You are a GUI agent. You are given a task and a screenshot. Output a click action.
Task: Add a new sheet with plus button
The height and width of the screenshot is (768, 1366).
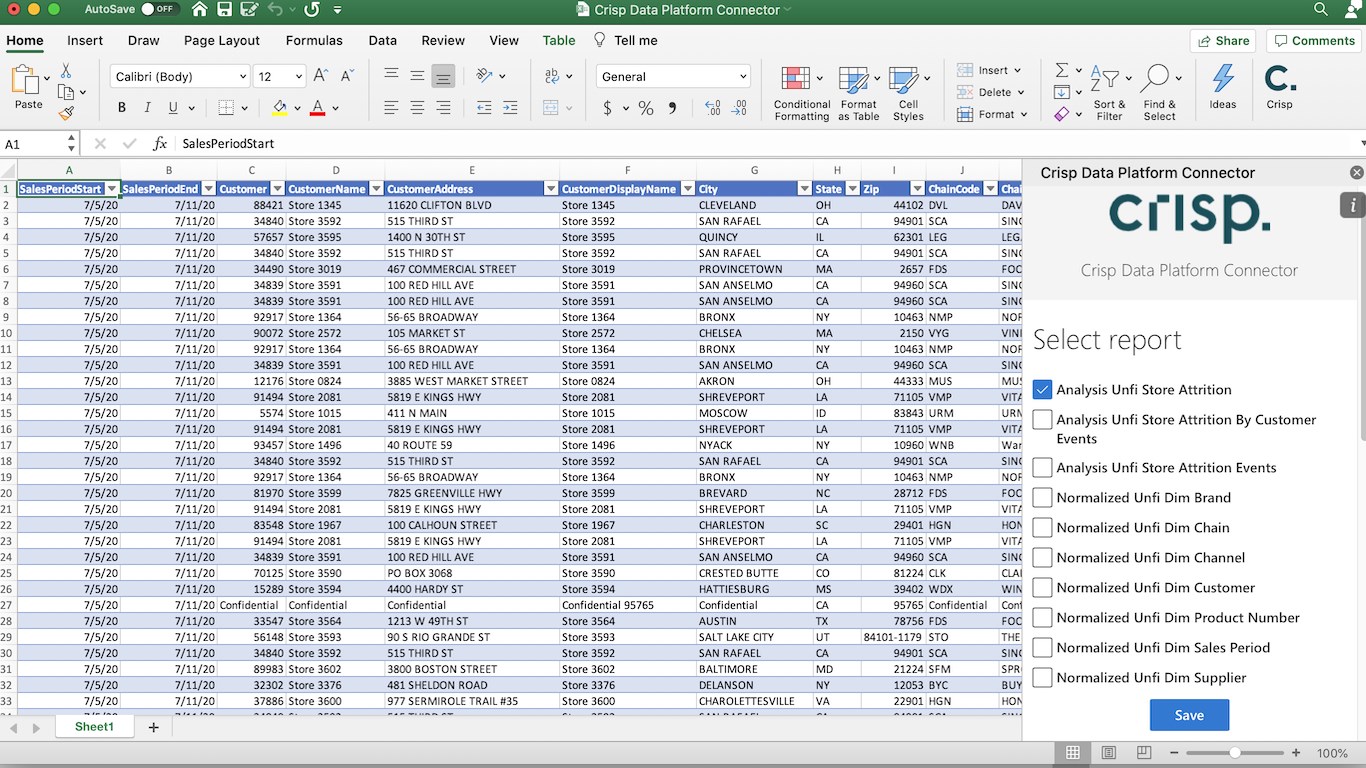click(x=153, y=728)
